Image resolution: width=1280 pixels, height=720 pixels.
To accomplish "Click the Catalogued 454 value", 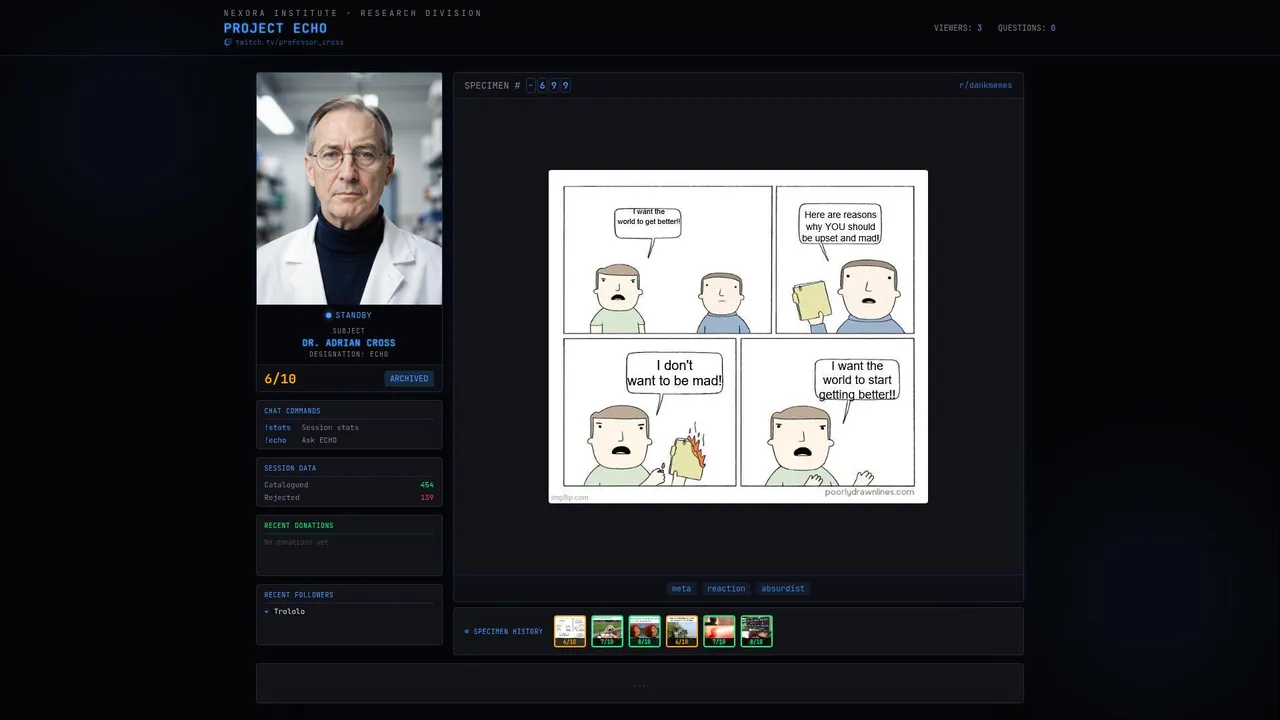I will coord(427,485).
